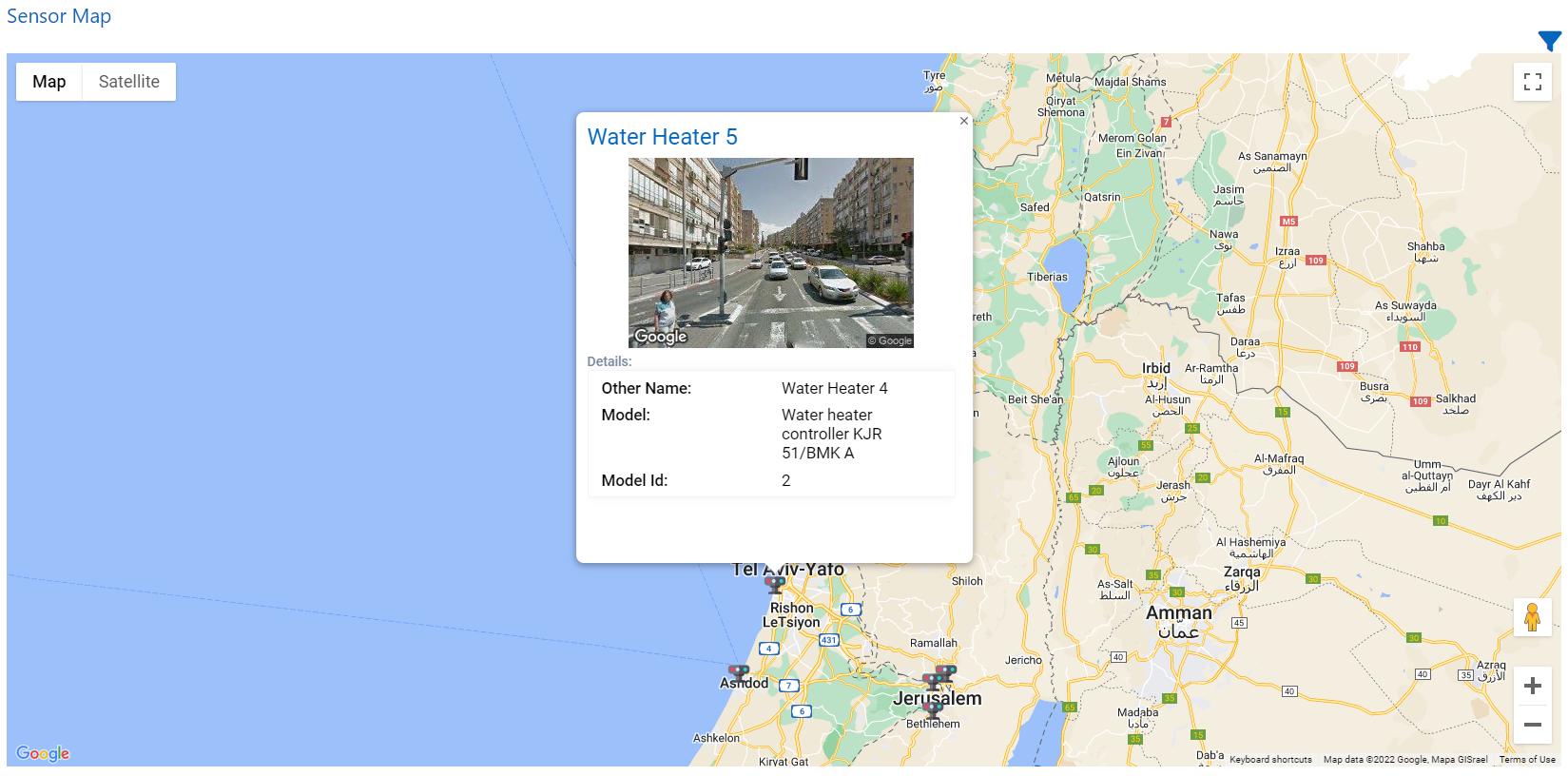
Task: Toggle fullscreen map view
Action: click(1532, 82)
